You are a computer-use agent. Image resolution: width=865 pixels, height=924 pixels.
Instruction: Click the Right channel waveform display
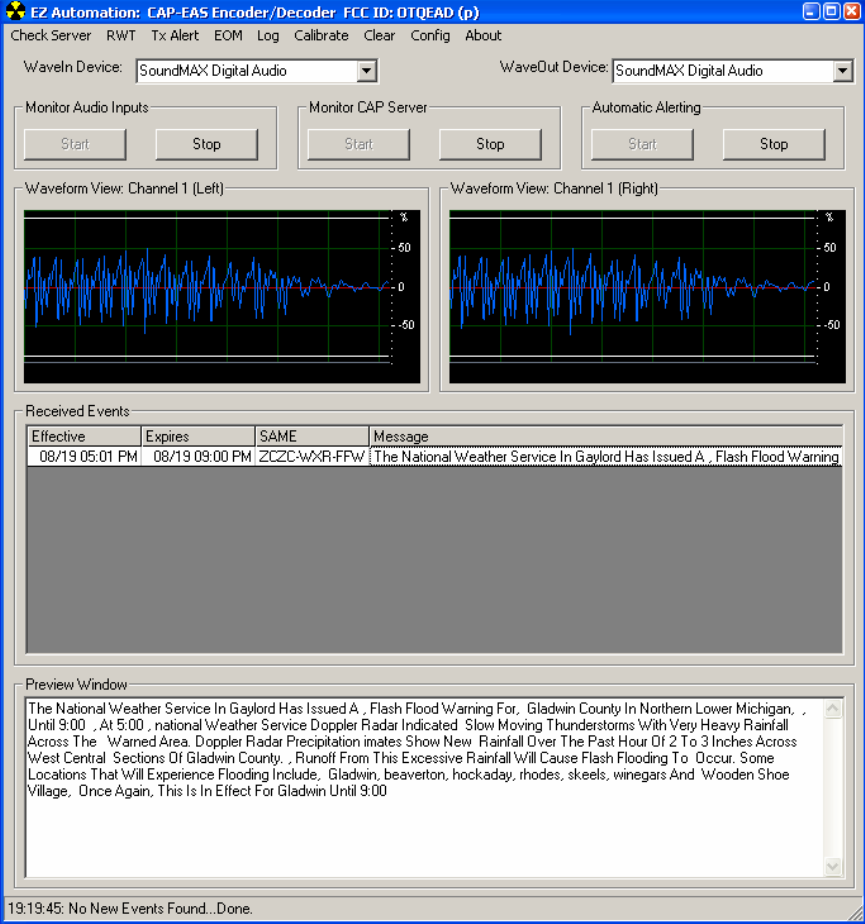coord(648,296)
